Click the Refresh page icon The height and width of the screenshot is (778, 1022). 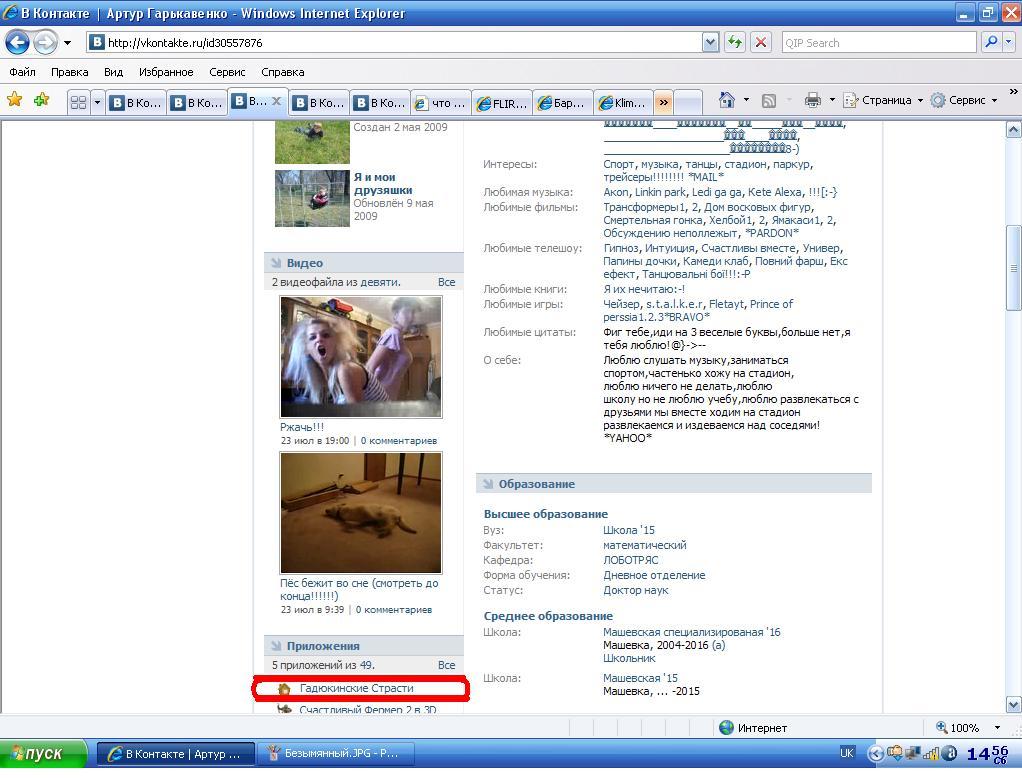point(735,42)
